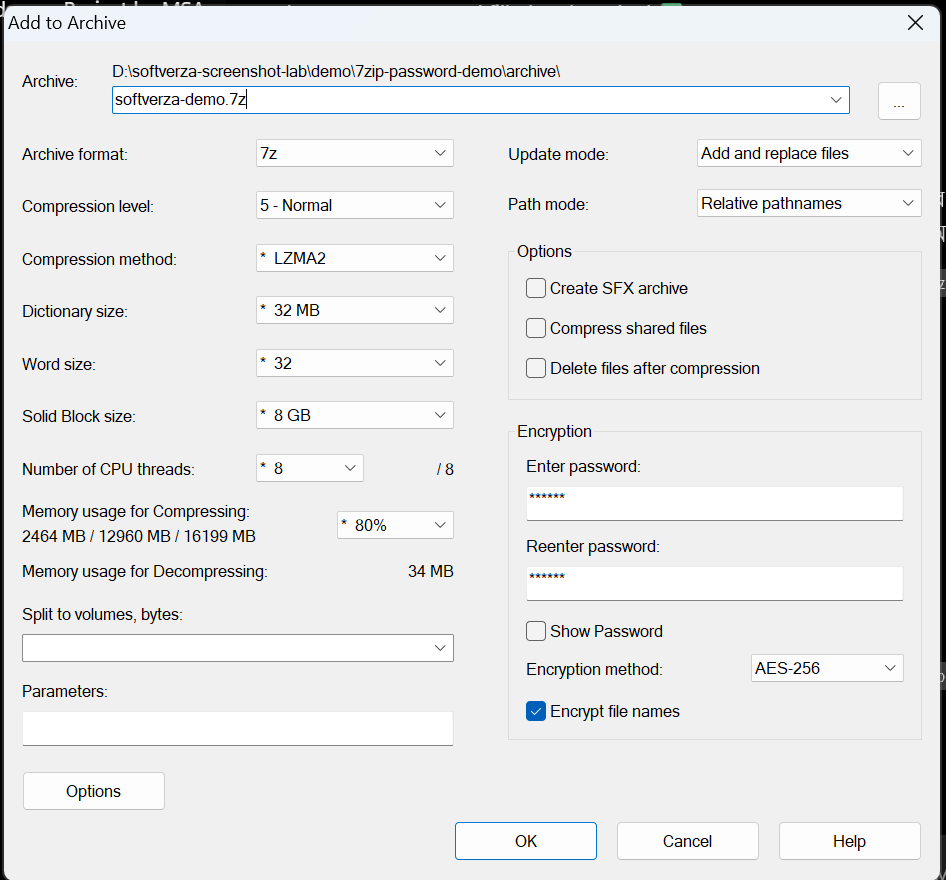Open the memory usage percentage dropdown
The width and height of the screenshot is (946, 880).
click(395, 525)
